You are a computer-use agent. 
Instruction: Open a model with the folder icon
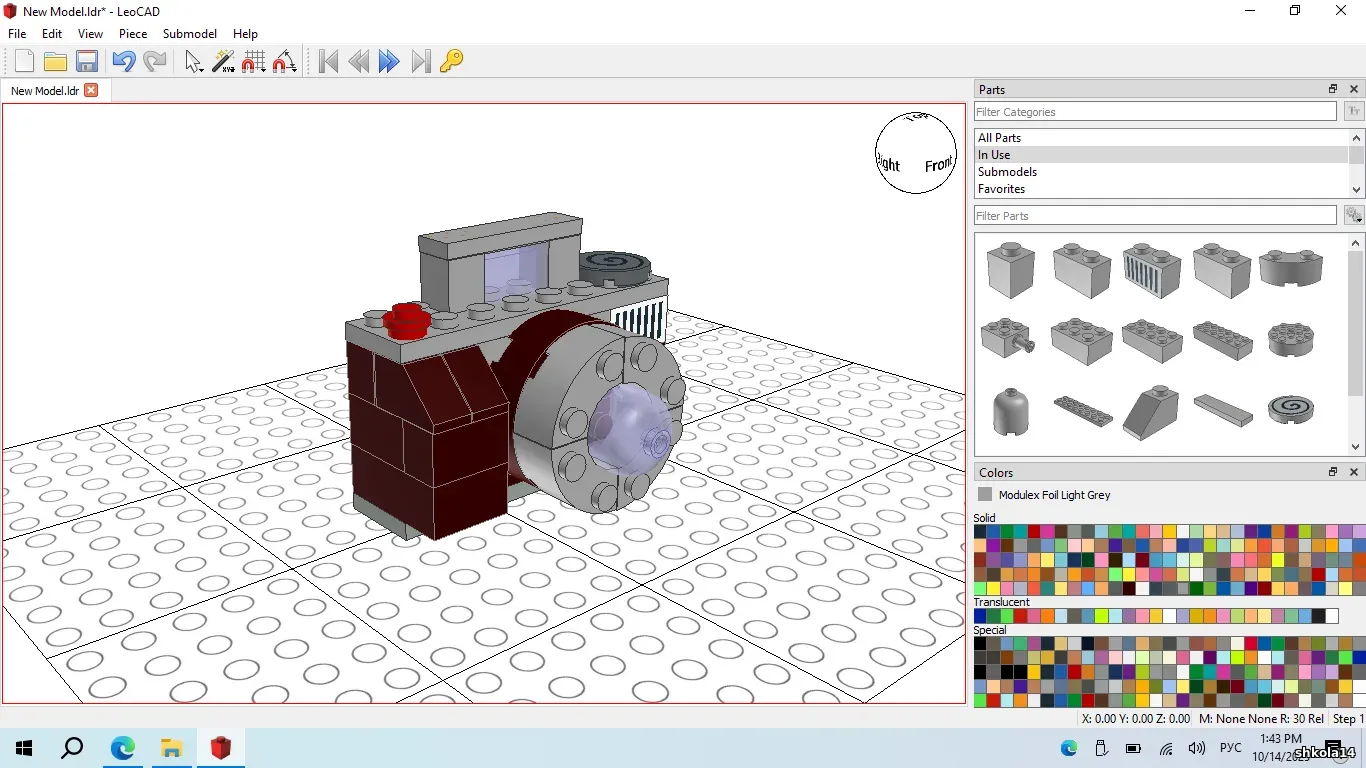[55, 62]
